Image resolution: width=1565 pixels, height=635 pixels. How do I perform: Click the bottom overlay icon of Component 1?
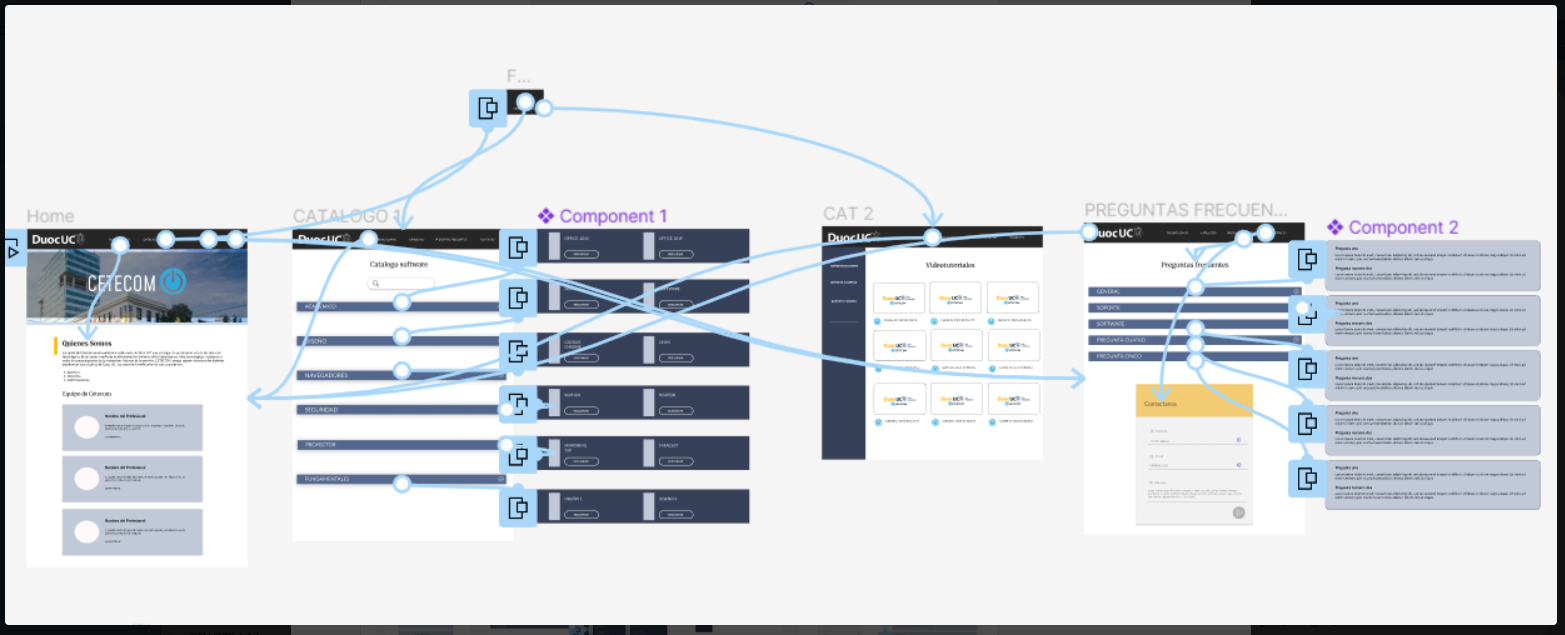click(518, 507)
